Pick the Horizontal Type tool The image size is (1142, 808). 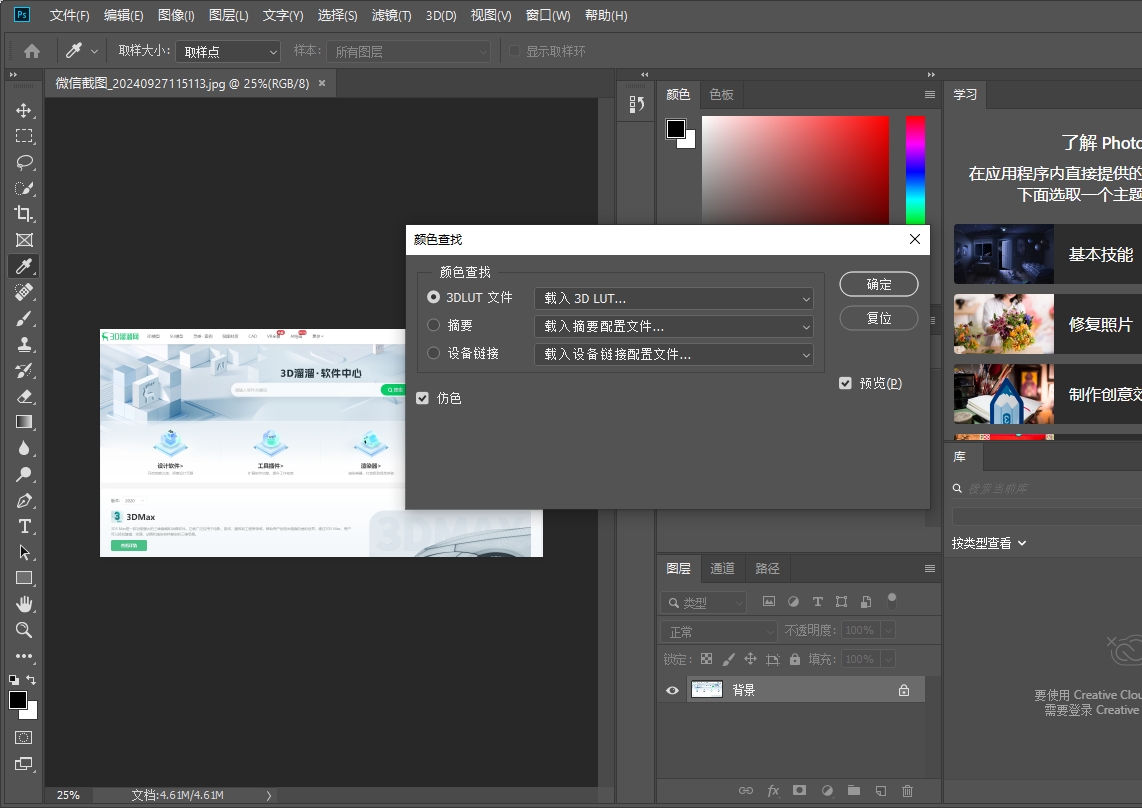coord(24,526)
